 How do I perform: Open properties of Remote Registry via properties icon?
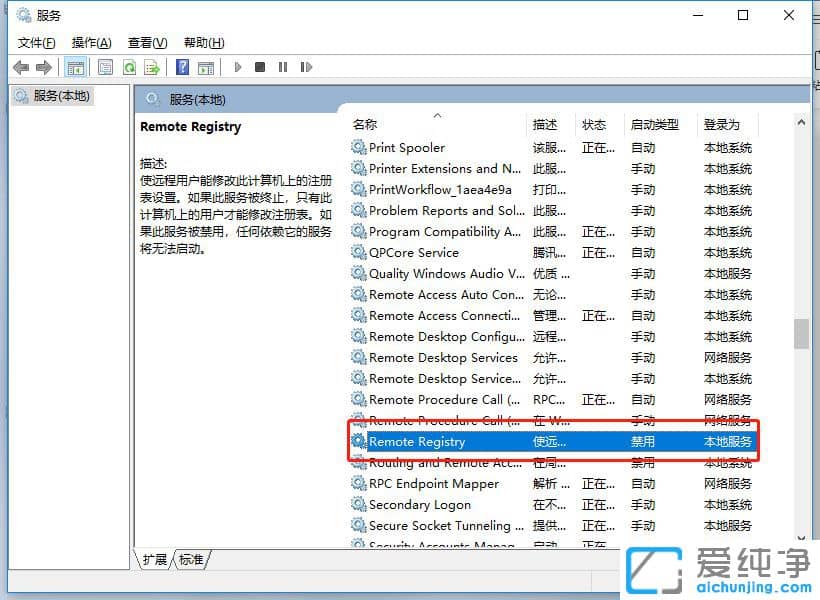coord(105,67)
